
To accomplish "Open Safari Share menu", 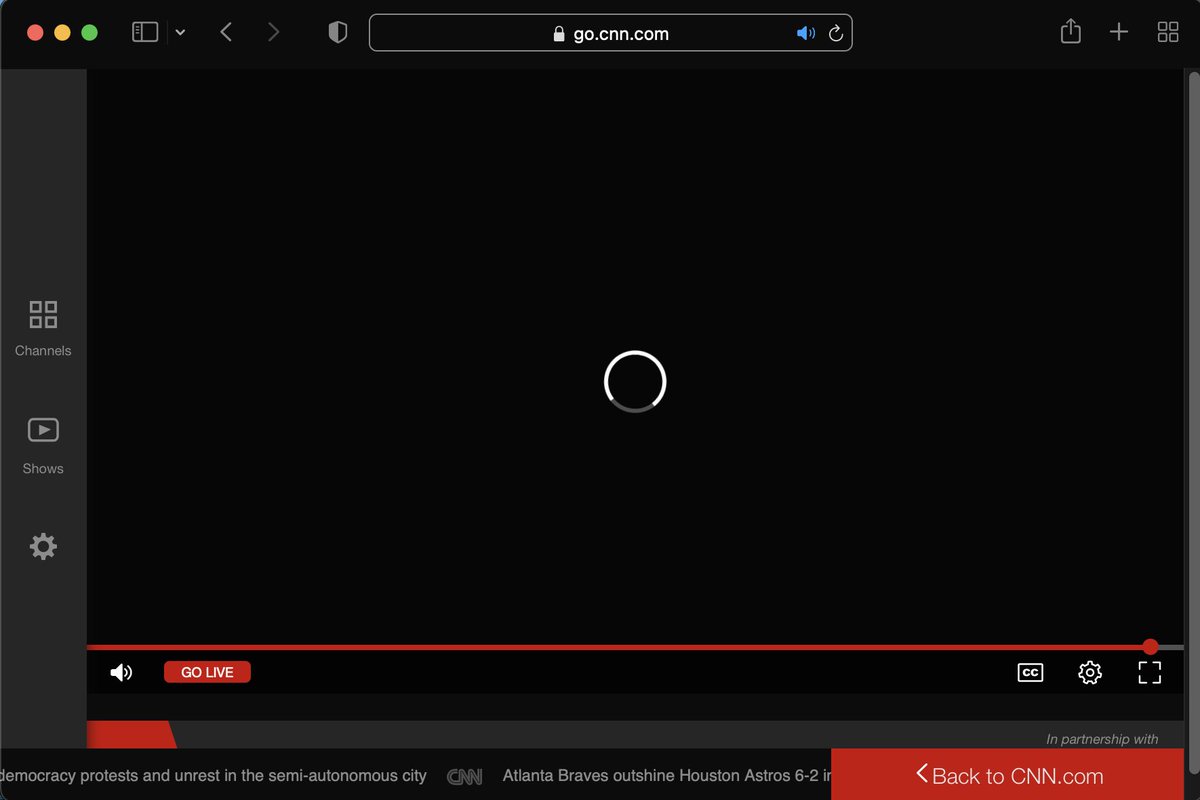I will click(x=1071, y=32).
